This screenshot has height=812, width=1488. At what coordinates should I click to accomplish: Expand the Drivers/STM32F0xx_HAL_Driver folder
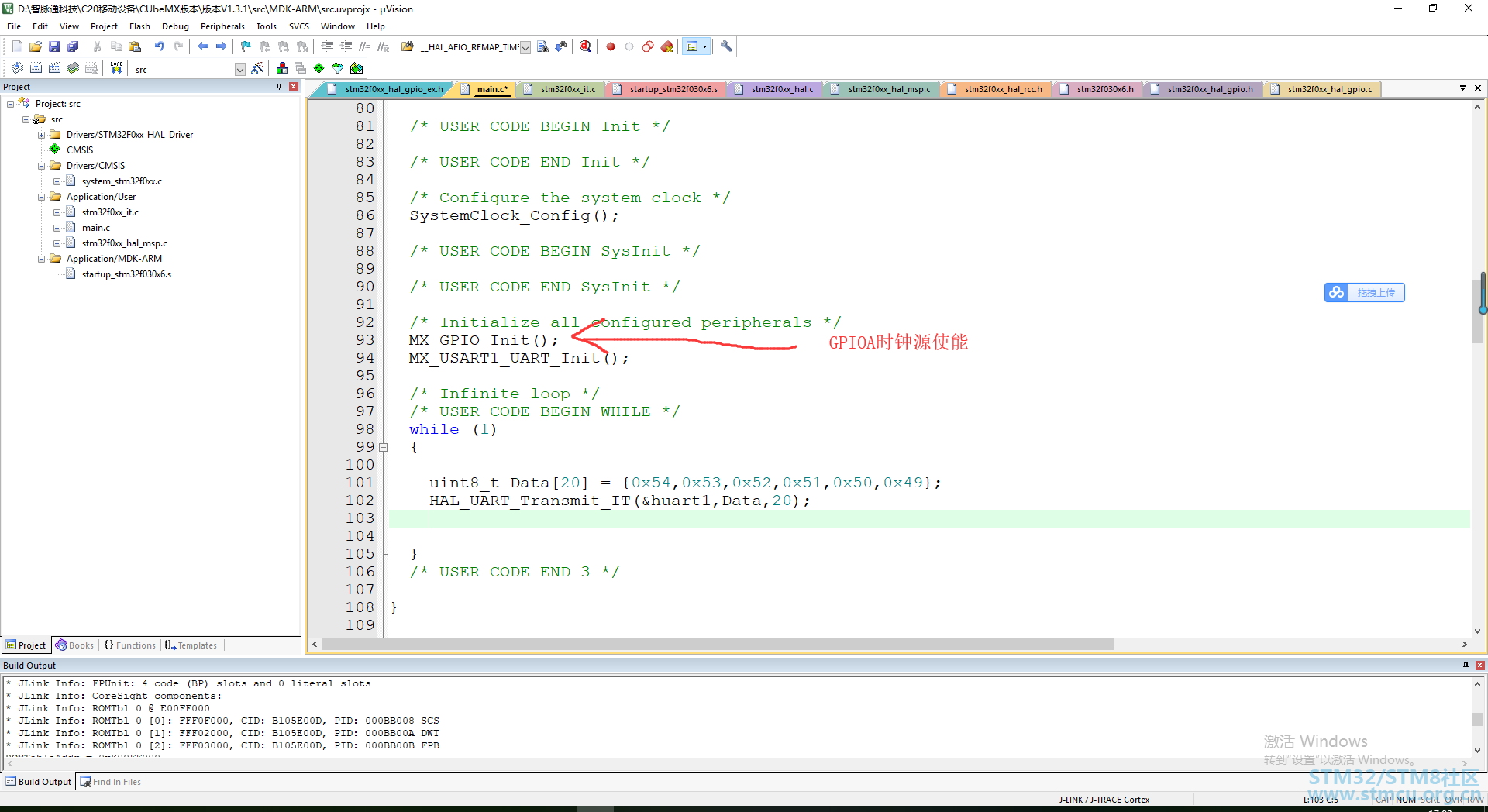pyautogui.click(x=41, y=135)
